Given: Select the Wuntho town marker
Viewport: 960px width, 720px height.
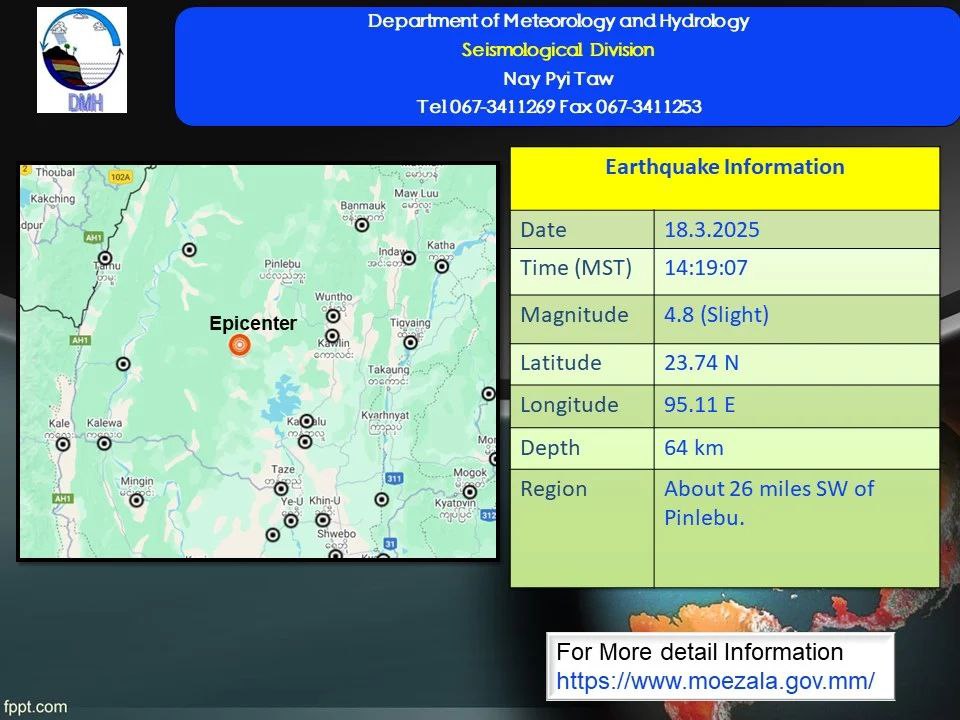Looking at the screenshot, I should tap(333, 316).
